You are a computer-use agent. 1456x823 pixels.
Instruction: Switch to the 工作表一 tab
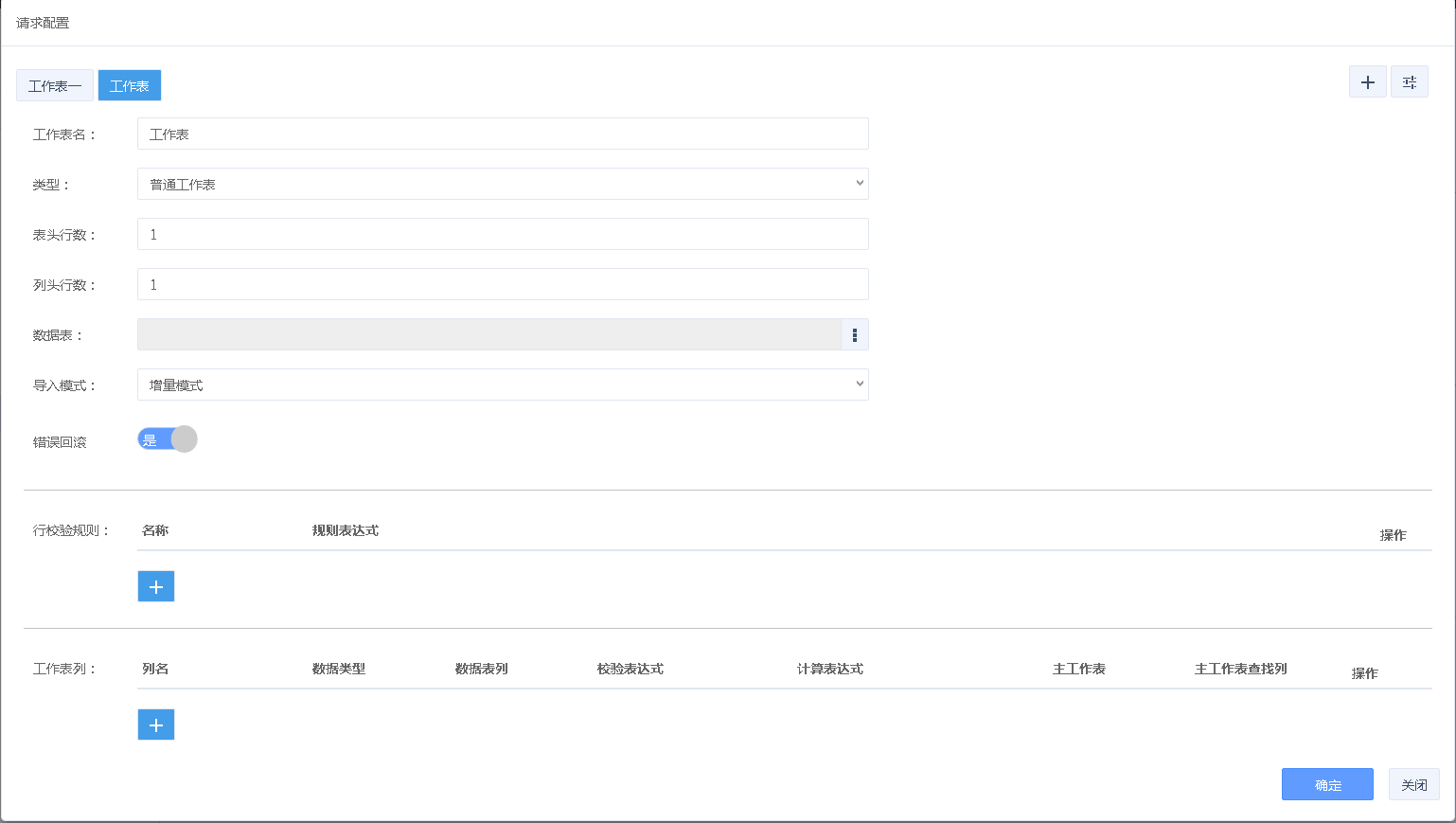click(x=55, y=86)
